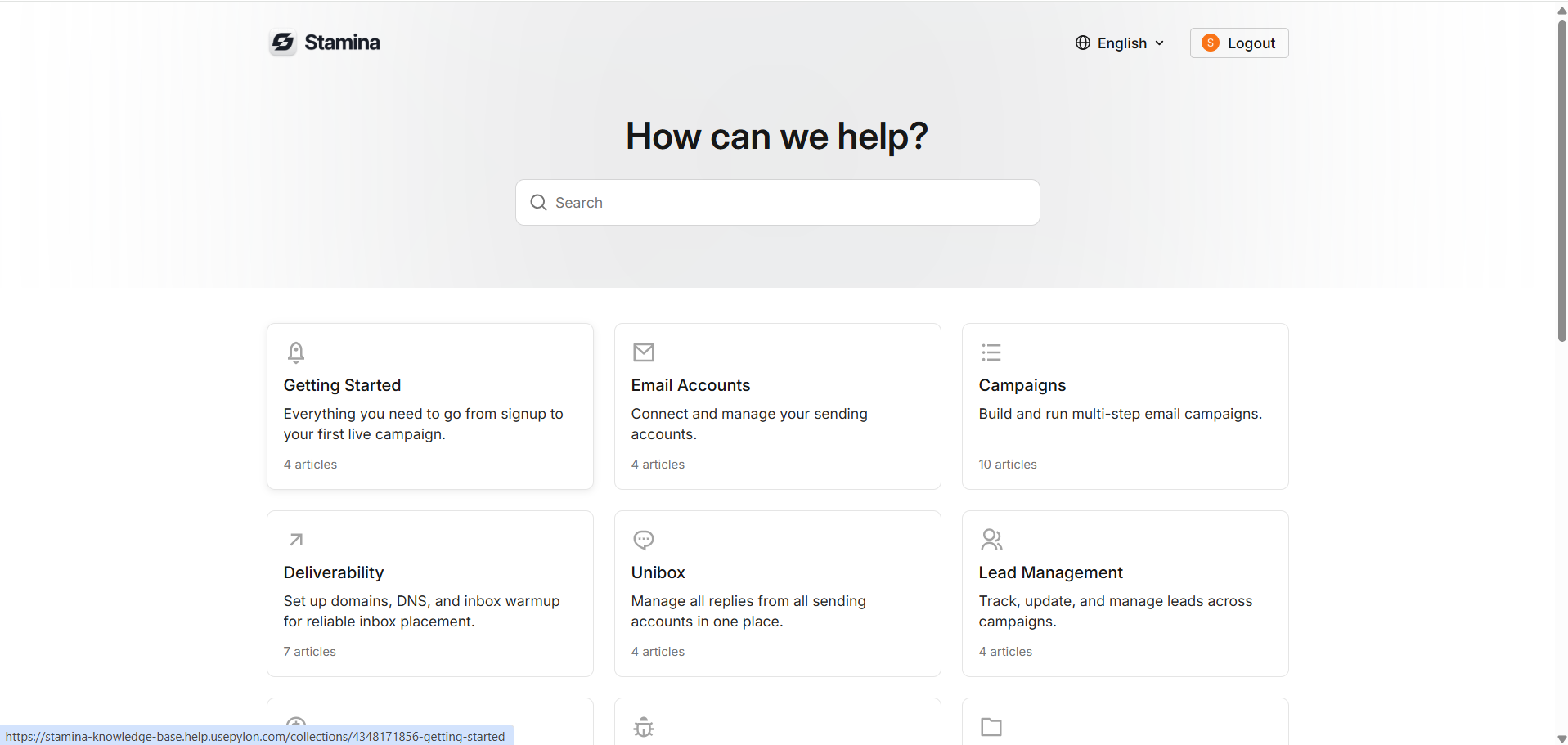Image resolution: width=1568 pixels, height=745 pixels.
Task: Focus the Search input field
Action: pos(778,203)
